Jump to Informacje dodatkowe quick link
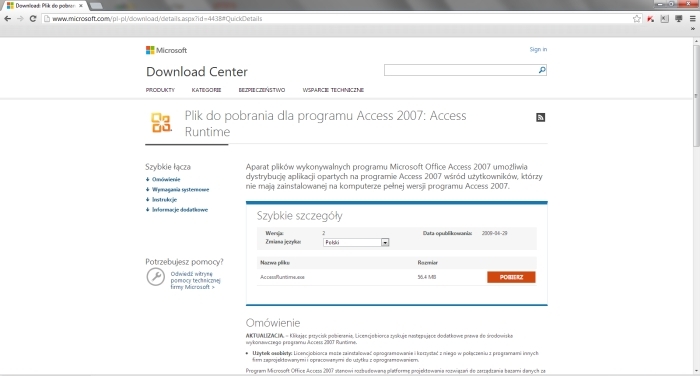Image resolution: width=700 pixels, height=376 pixels. (180, 210)
